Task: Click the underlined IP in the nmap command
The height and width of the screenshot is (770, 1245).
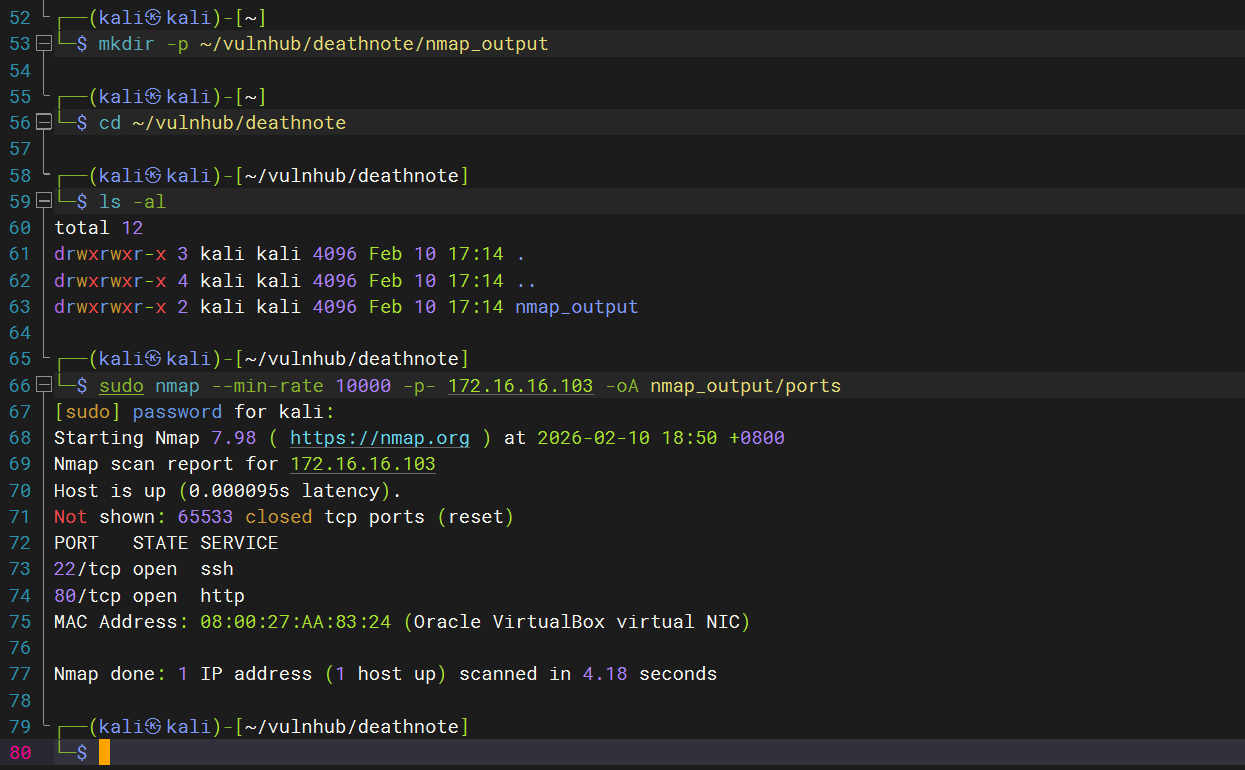Action: click(x=520, y=386)
